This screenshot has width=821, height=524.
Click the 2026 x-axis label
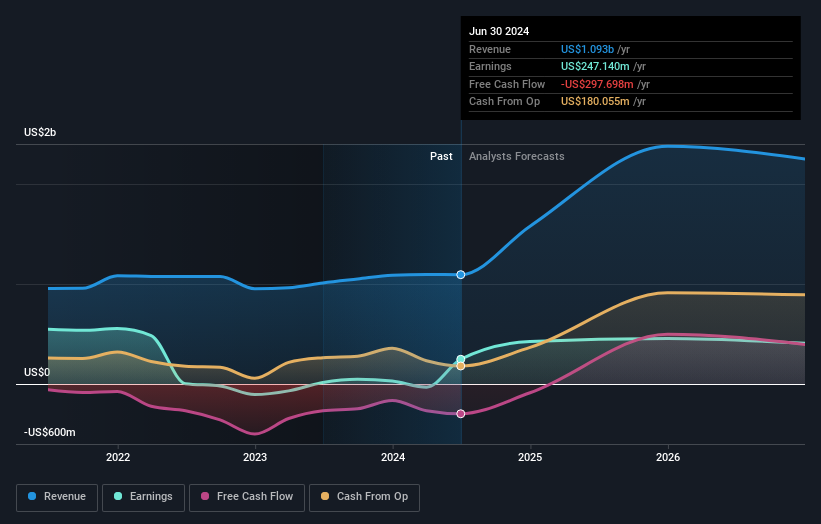coord(668,457)
